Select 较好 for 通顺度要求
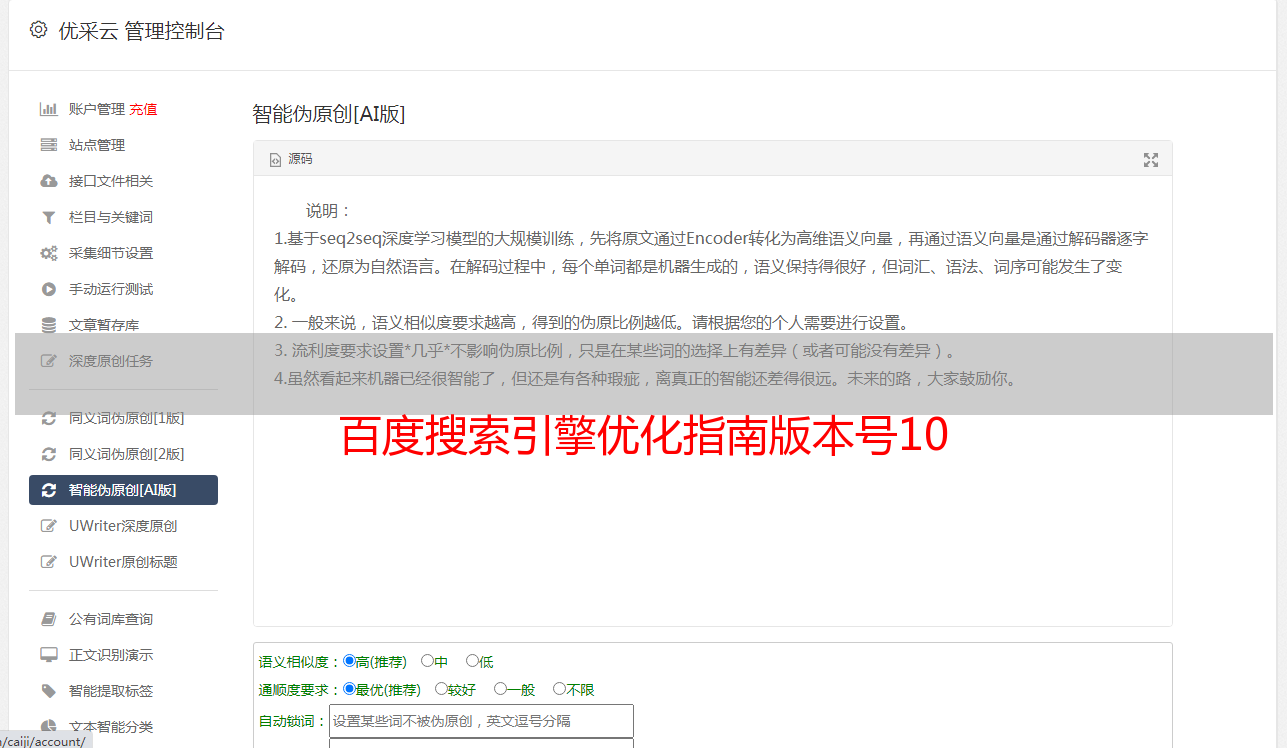The image size is (1287, 748). click(441, 689)
